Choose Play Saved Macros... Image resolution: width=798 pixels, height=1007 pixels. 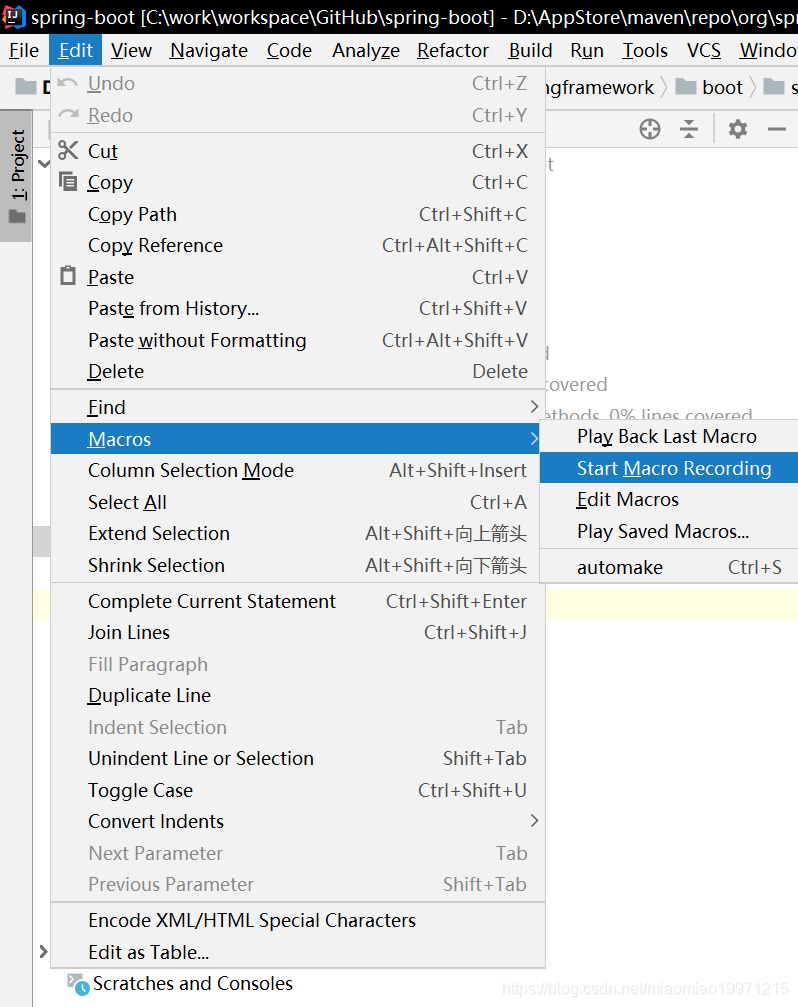point(667,531)
